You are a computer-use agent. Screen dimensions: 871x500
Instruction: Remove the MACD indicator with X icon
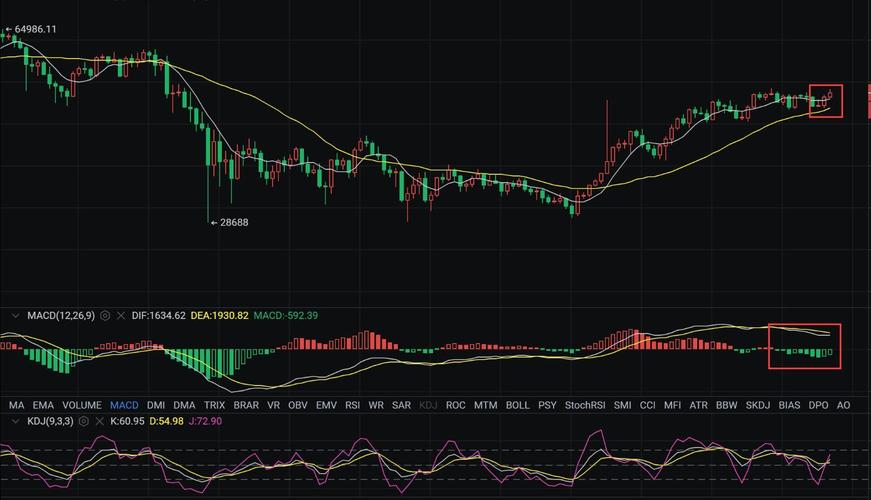pyautogui.click(x=121, y=316)
